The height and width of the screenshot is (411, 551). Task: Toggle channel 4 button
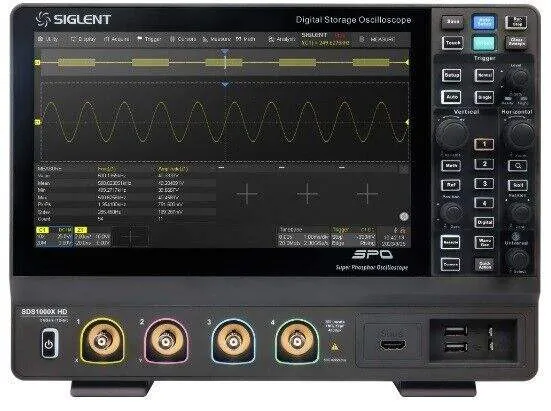pyautogui.click(x=484, y=203)
